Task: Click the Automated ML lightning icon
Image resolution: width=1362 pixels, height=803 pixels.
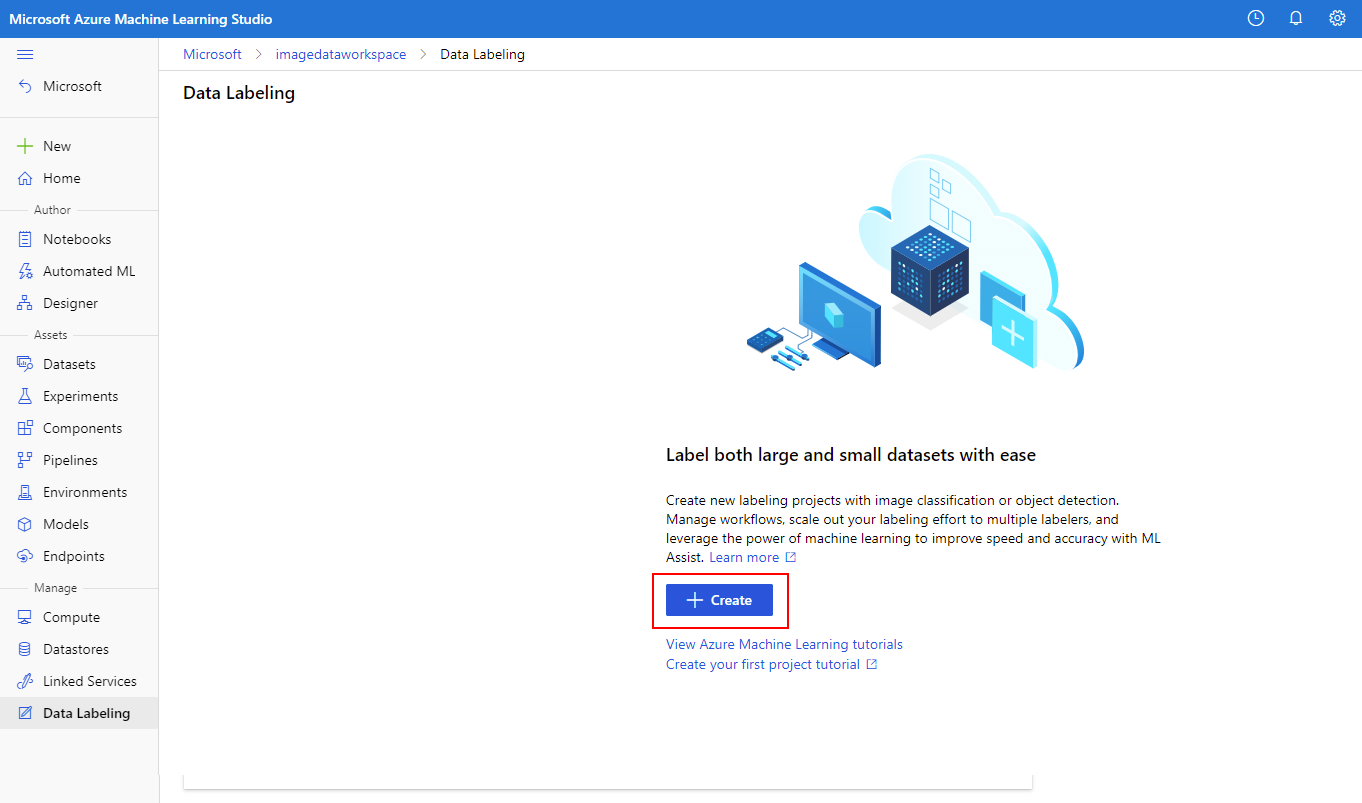Action: 25,271
